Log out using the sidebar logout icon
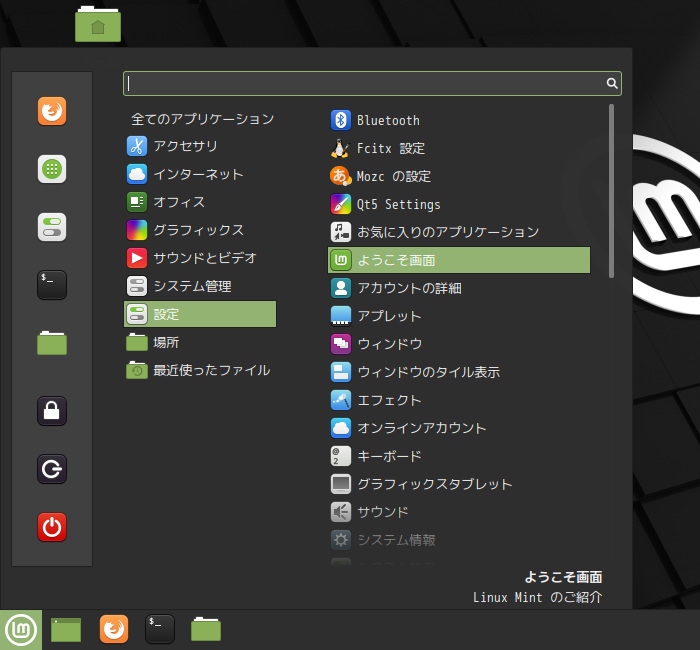700x650 pixels. (x=52, y=469)
